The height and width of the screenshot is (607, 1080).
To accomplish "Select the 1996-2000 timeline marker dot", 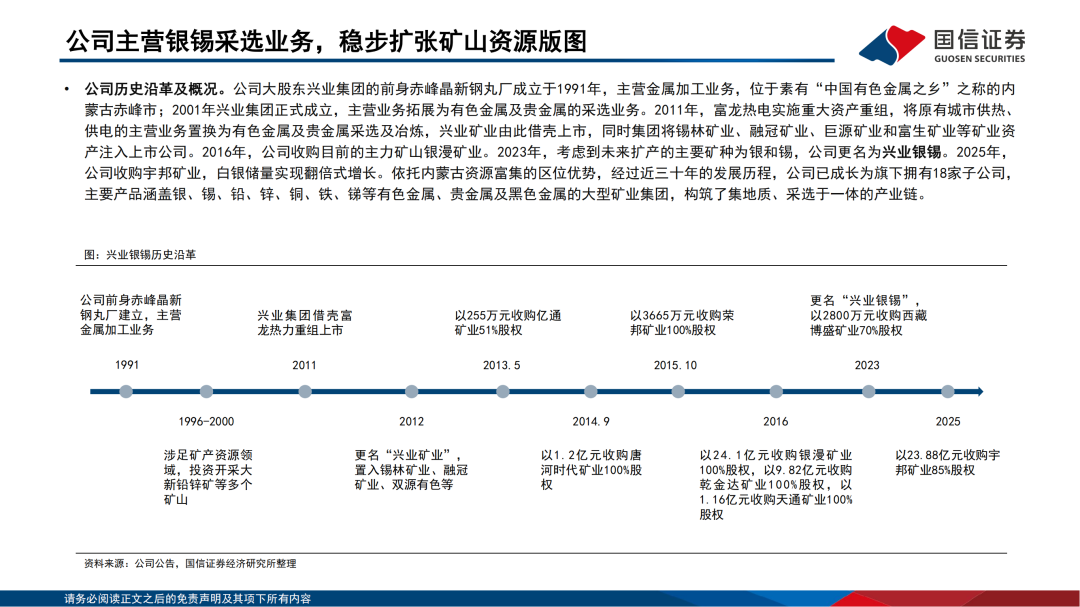I will [x=207, y=391].
